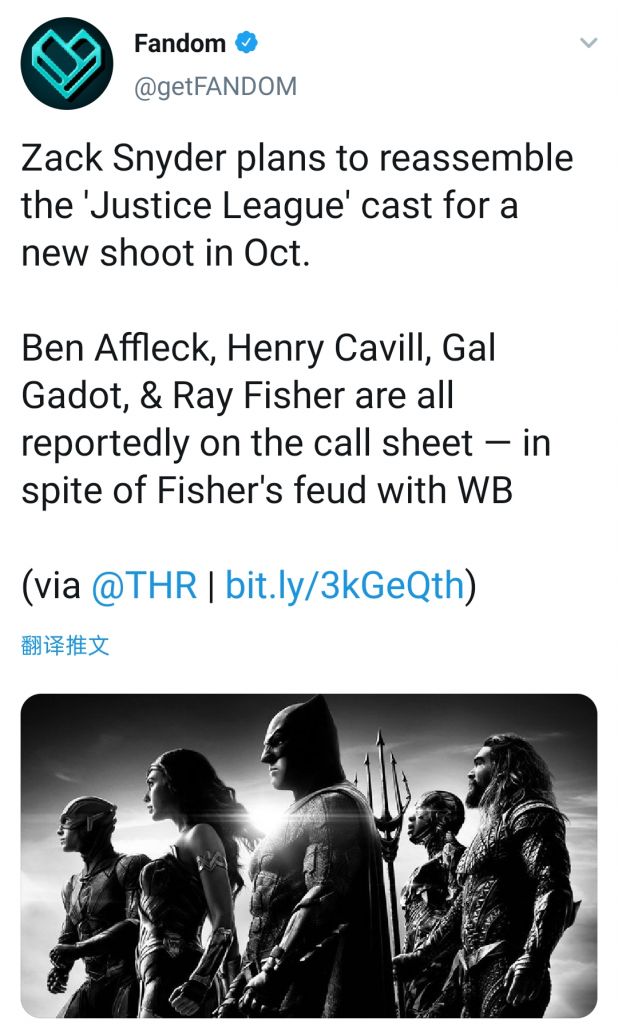This screenshot has height=1024, width=618.
Task: Open the Justice League photo
Action: [x=309, y=855]
